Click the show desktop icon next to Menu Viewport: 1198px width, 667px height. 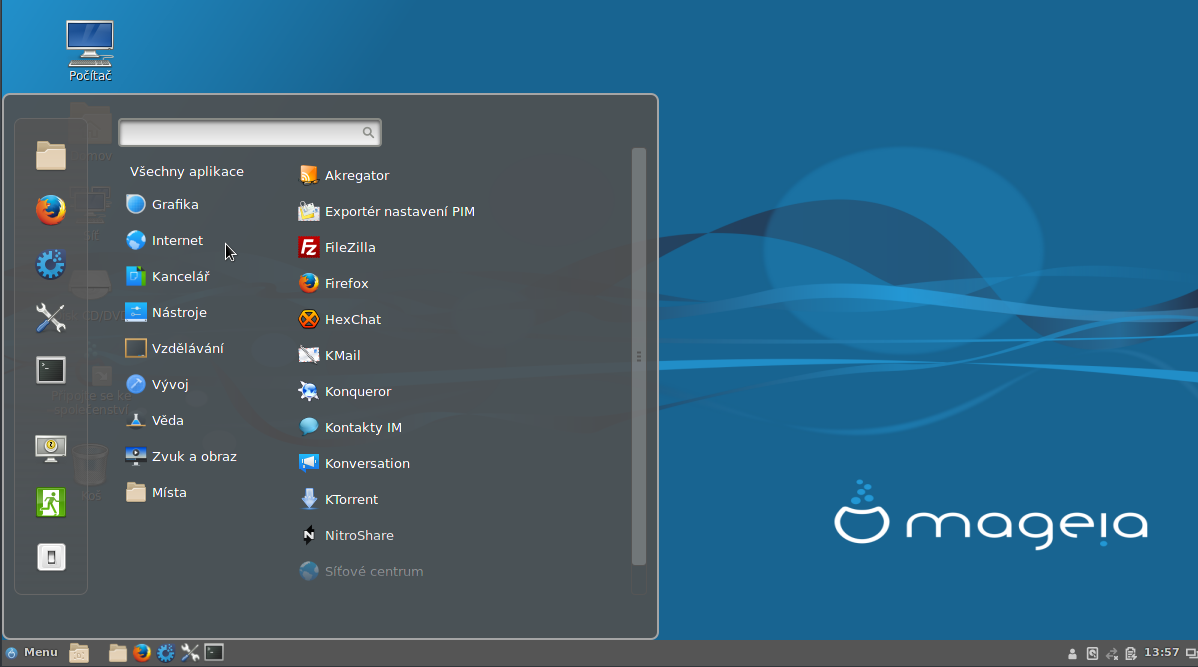point(79,652)
